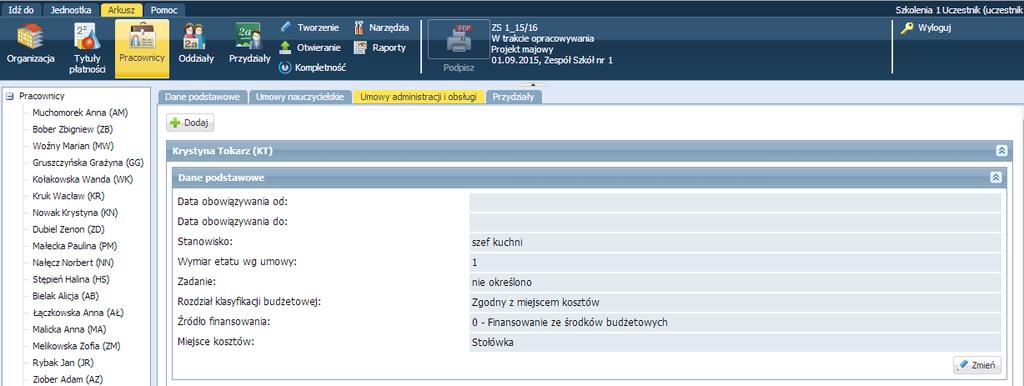Click the 'szef kuchni' position value

click(497, 242)
